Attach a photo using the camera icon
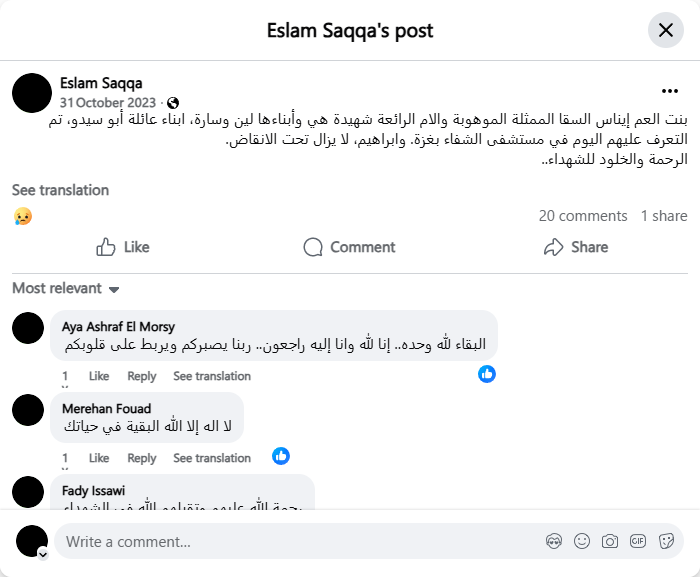Image resolution: width=700 pixels, height=577 pixels. [610, 541]
